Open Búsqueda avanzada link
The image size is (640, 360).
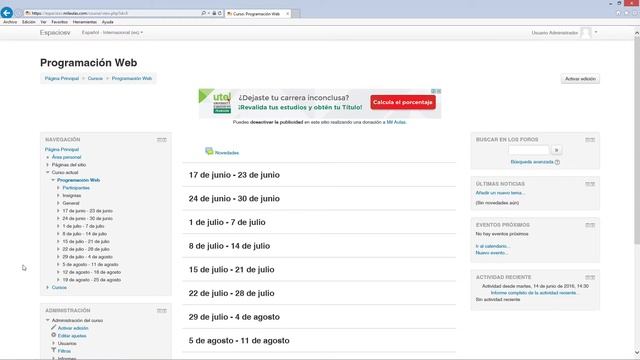click(532, 162)
